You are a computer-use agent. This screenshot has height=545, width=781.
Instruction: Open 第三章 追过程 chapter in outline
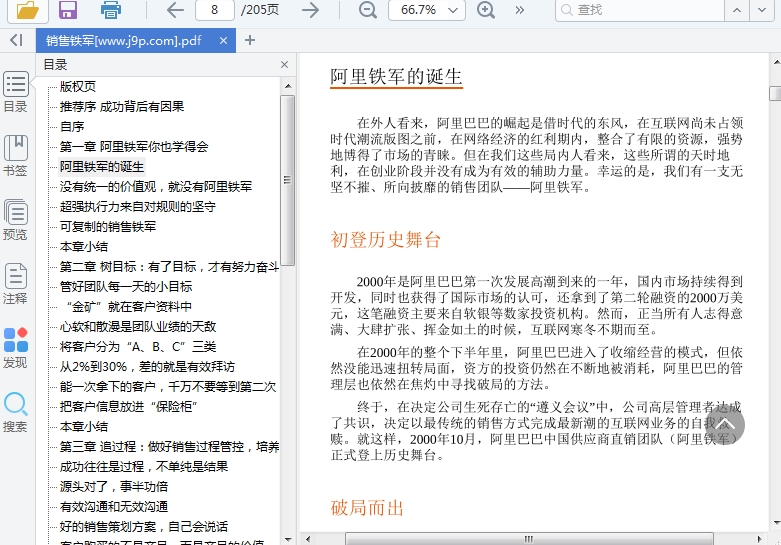point(169,446)
